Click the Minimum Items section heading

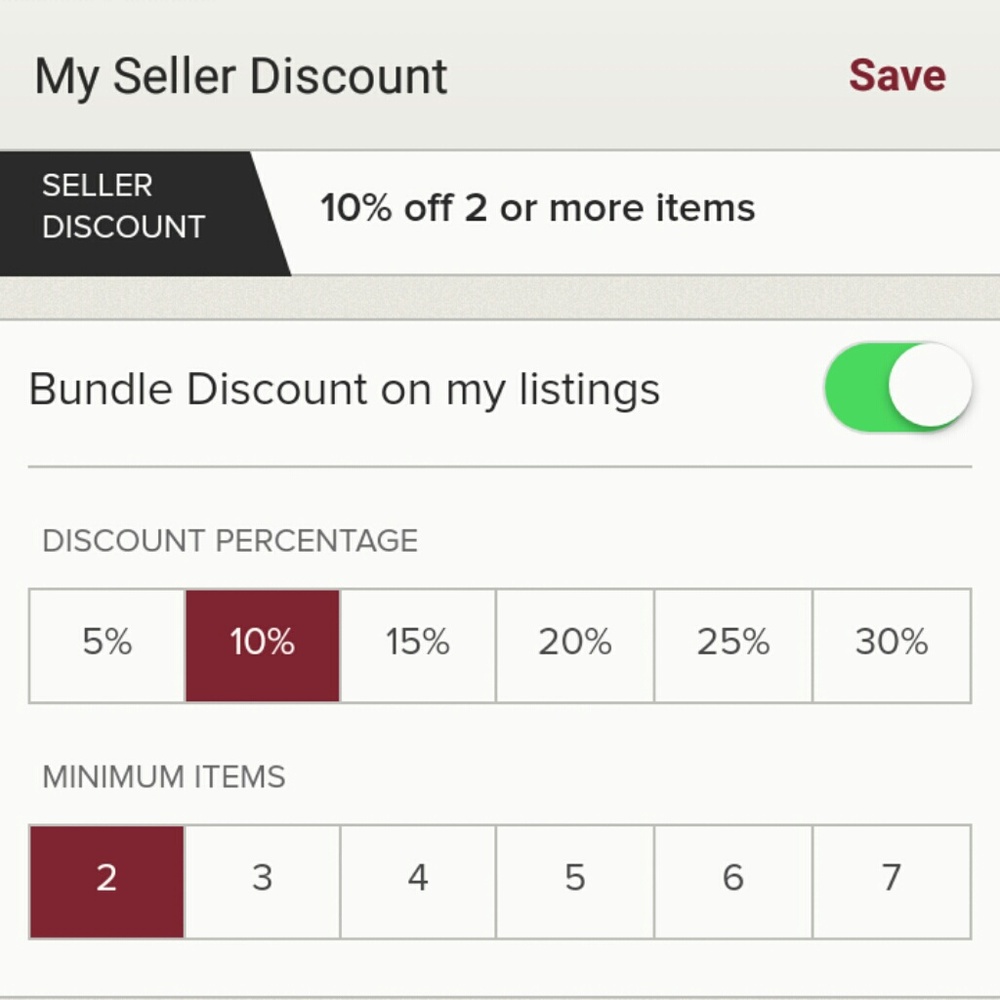(x=163, y=777)
